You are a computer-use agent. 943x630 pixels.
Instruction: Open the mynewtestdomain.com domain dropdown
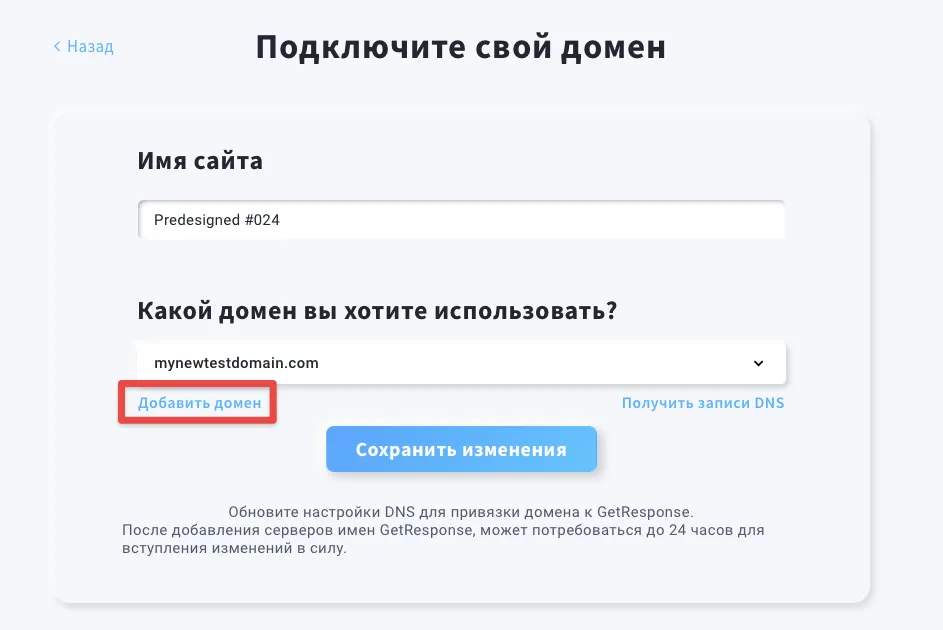[461, 362]
